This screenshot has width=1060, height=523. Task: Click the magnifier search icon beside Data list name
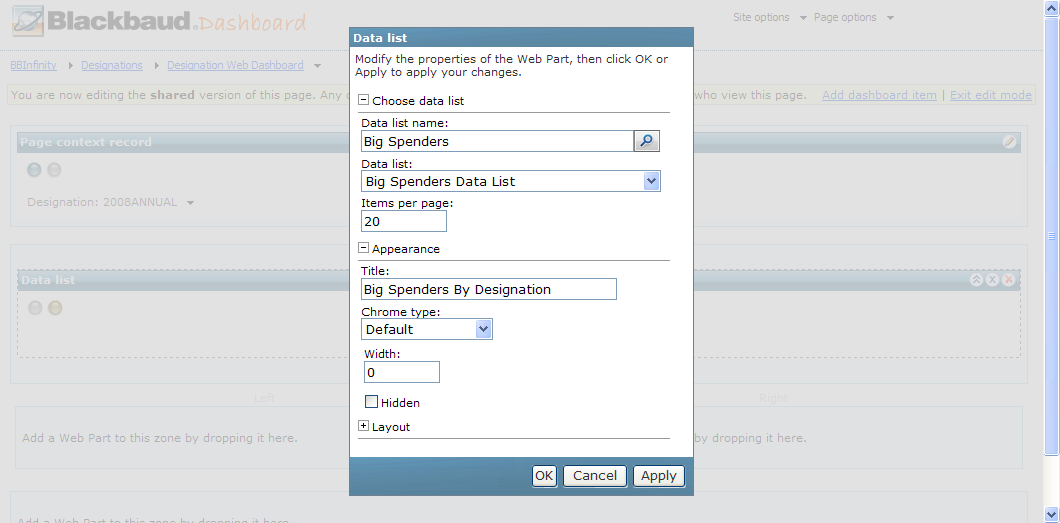tap(646, 141)
